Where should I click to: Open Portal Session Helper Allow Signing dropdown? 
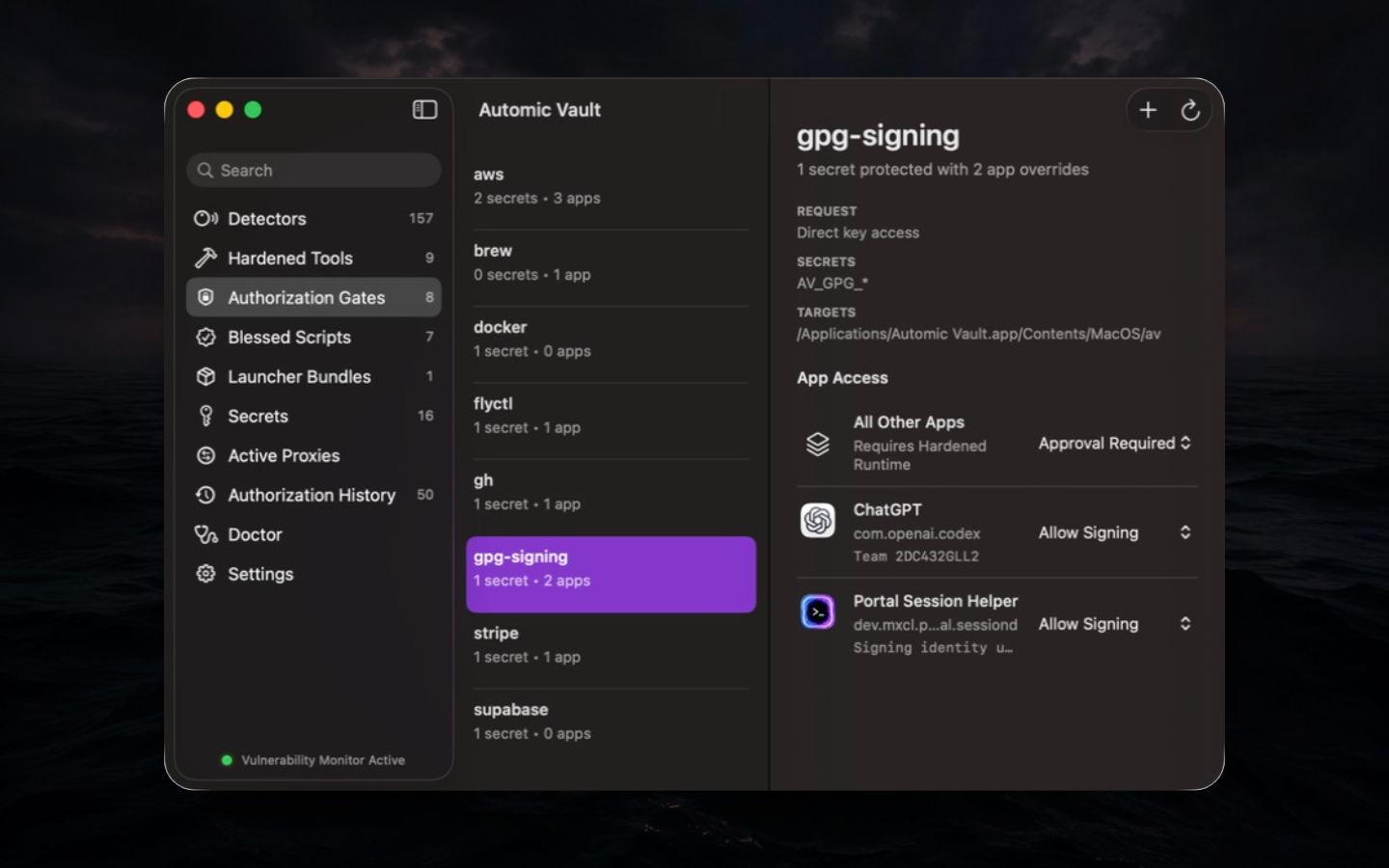coord(1115,624)
